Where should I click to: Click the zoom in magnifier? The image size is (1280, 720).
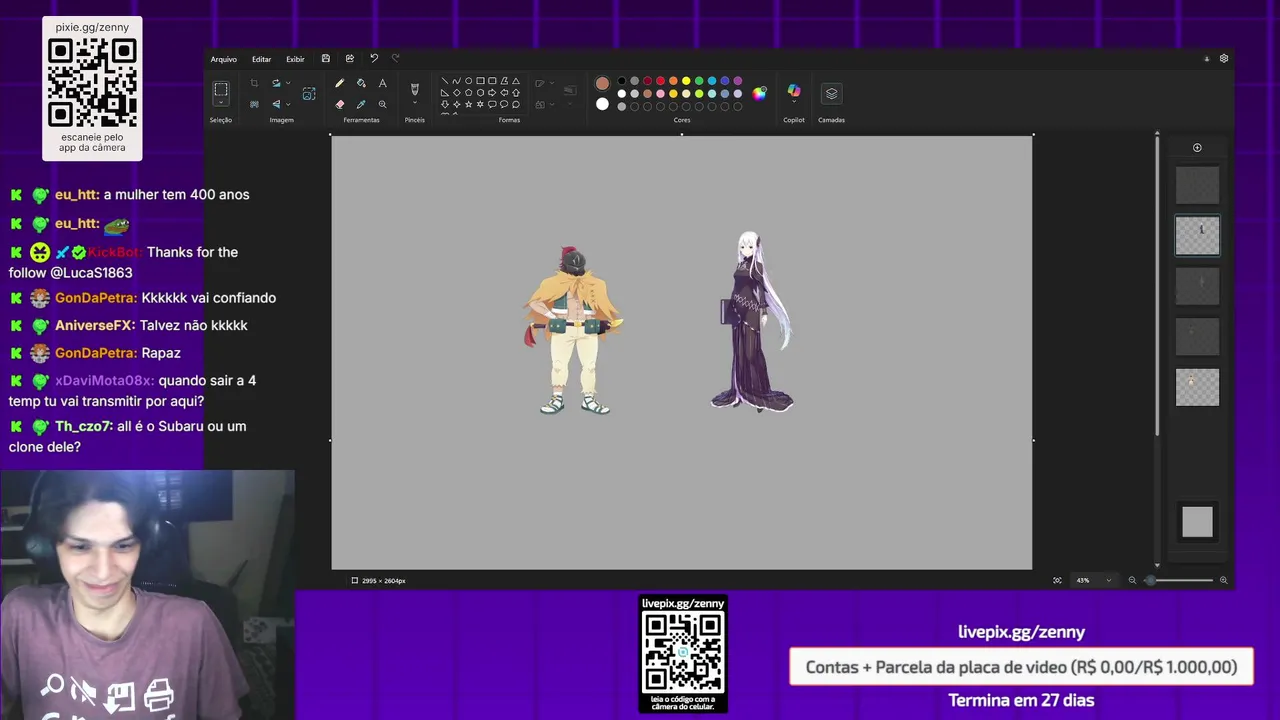click(x=1222, y=580)
